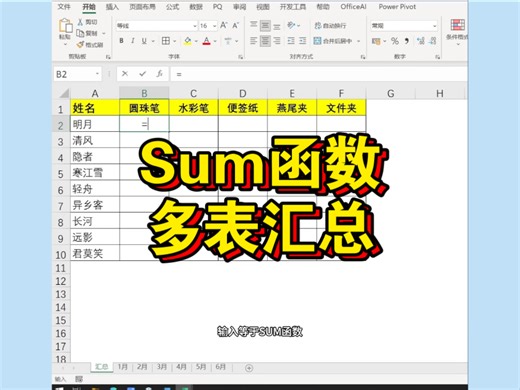Click the middle align icon

tap(265, 25)
